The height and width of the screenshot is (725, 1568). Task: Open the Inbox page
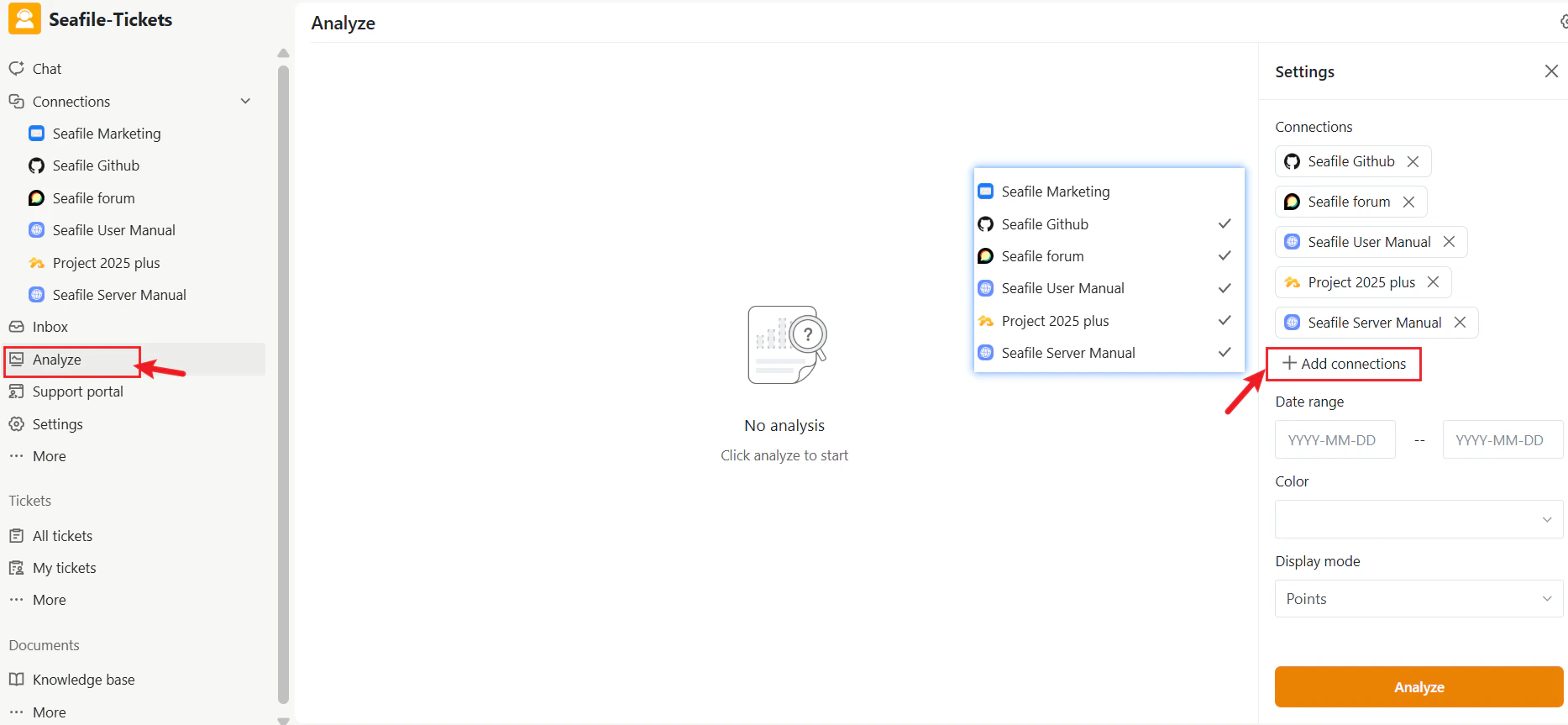pos(50,327)
